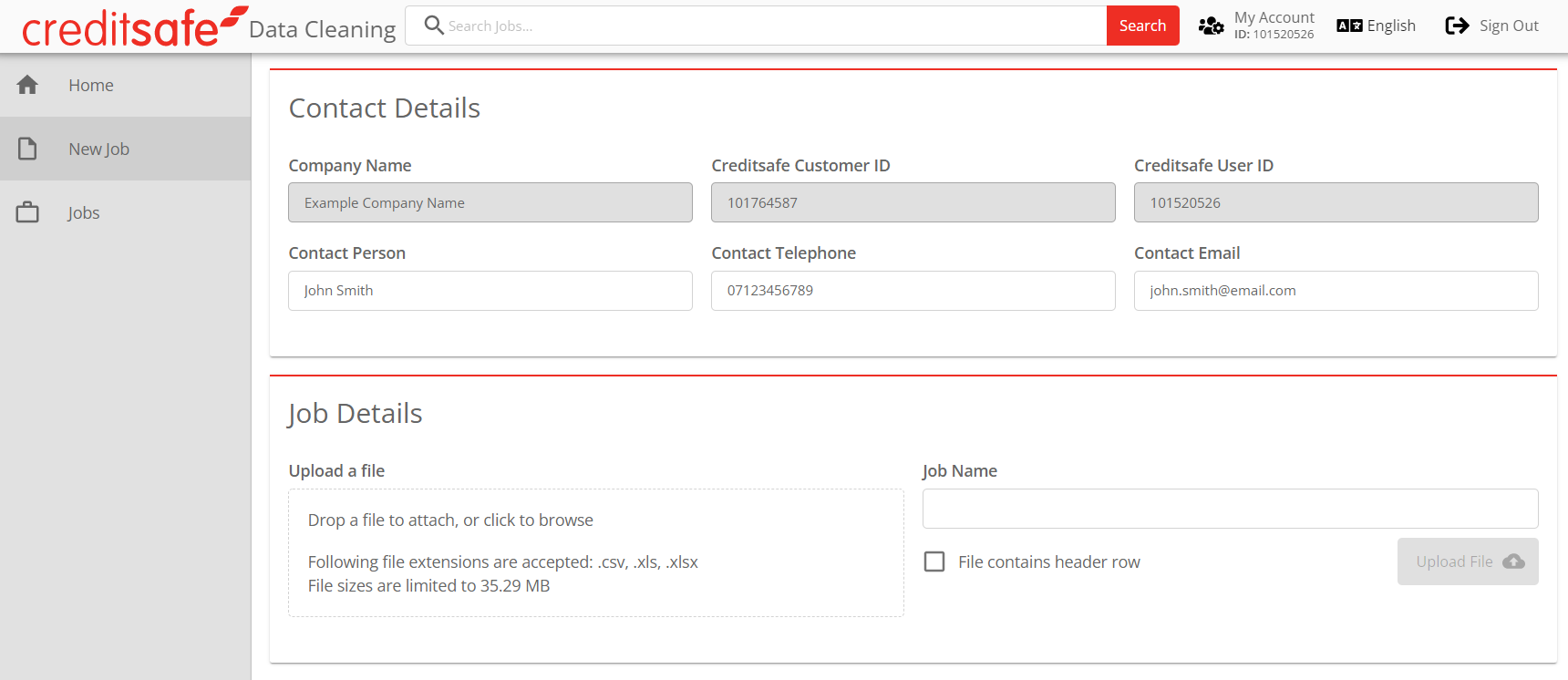Click the Company Name field
The image size is (1568, 680).
pyautogui.click(x=490, y=202)
